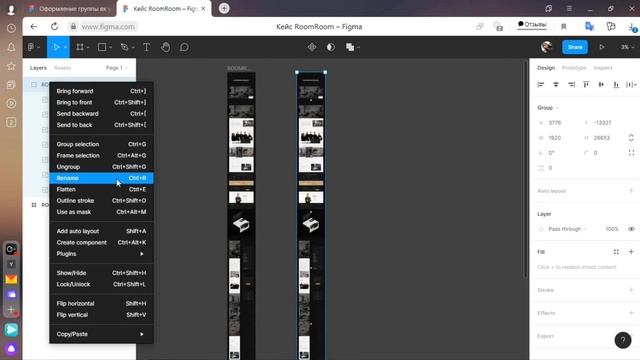Switch to the Assets tab

coord(62,68)
